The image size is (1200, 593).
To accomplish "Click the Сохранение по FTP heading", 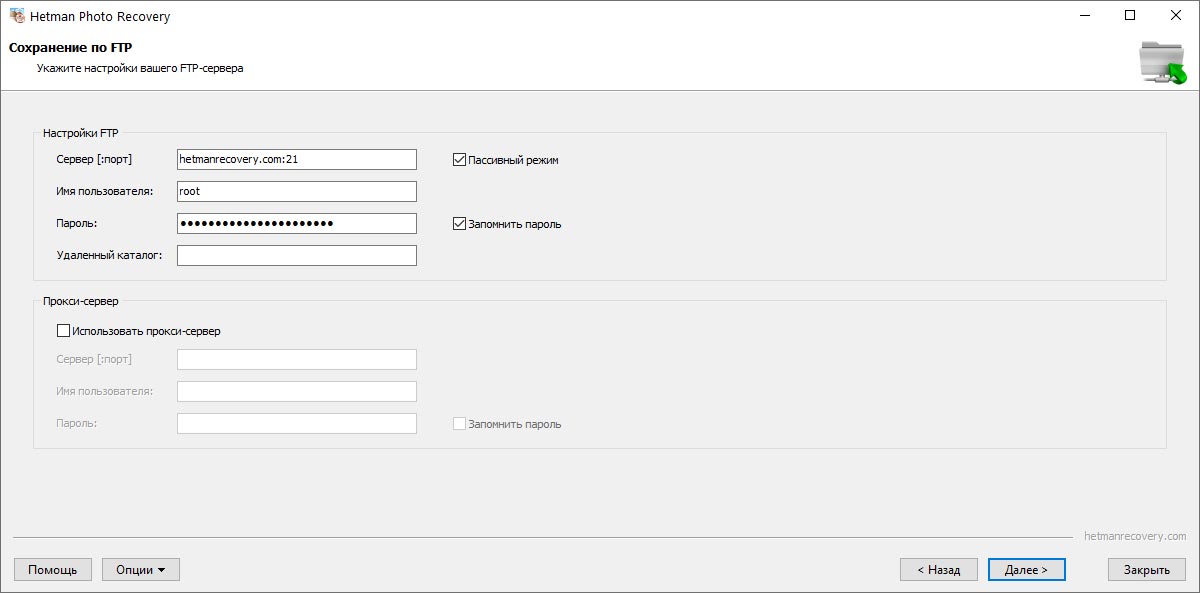I will pyautogui.click(x=71, y=47).
